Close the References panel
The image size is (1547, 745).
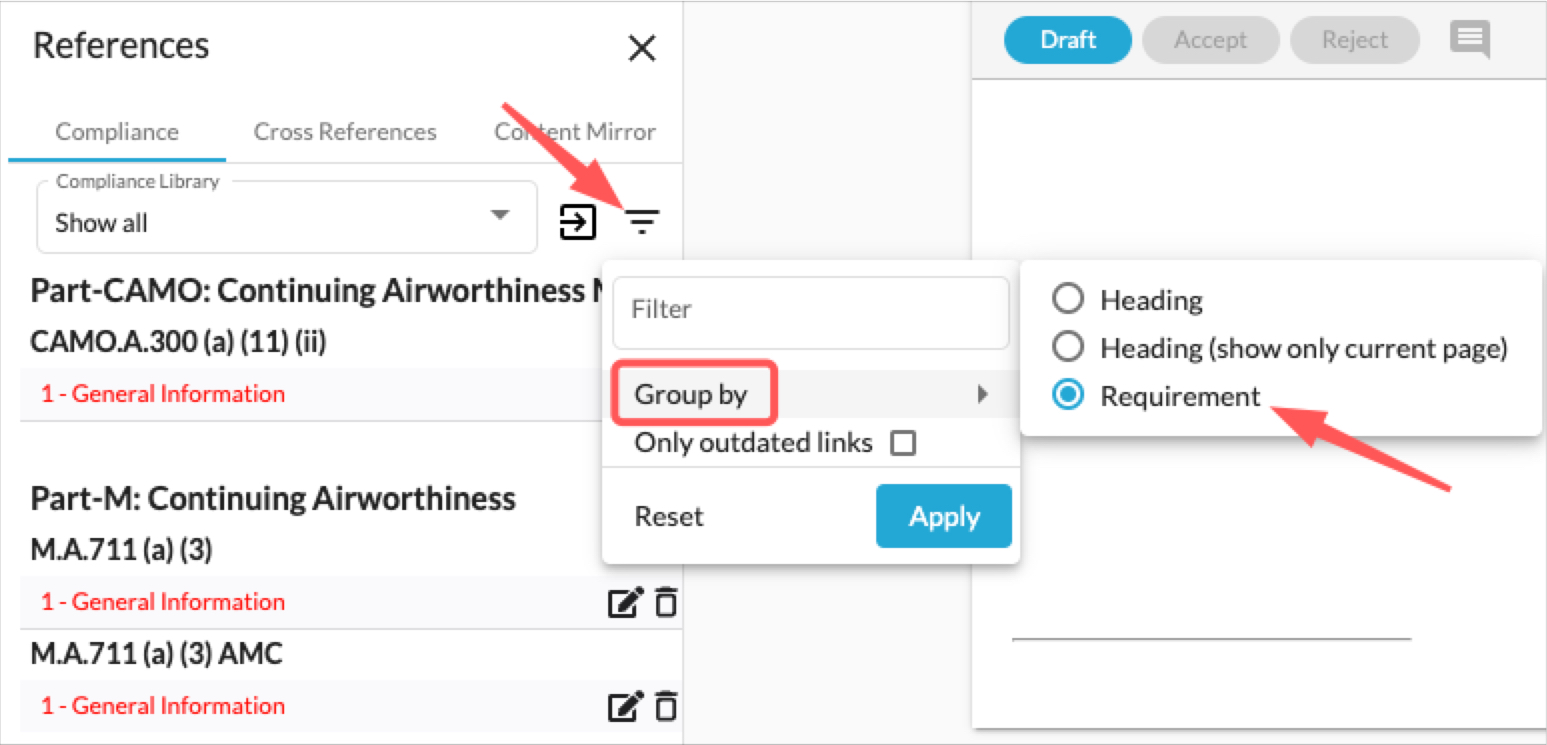click(641, 48)
